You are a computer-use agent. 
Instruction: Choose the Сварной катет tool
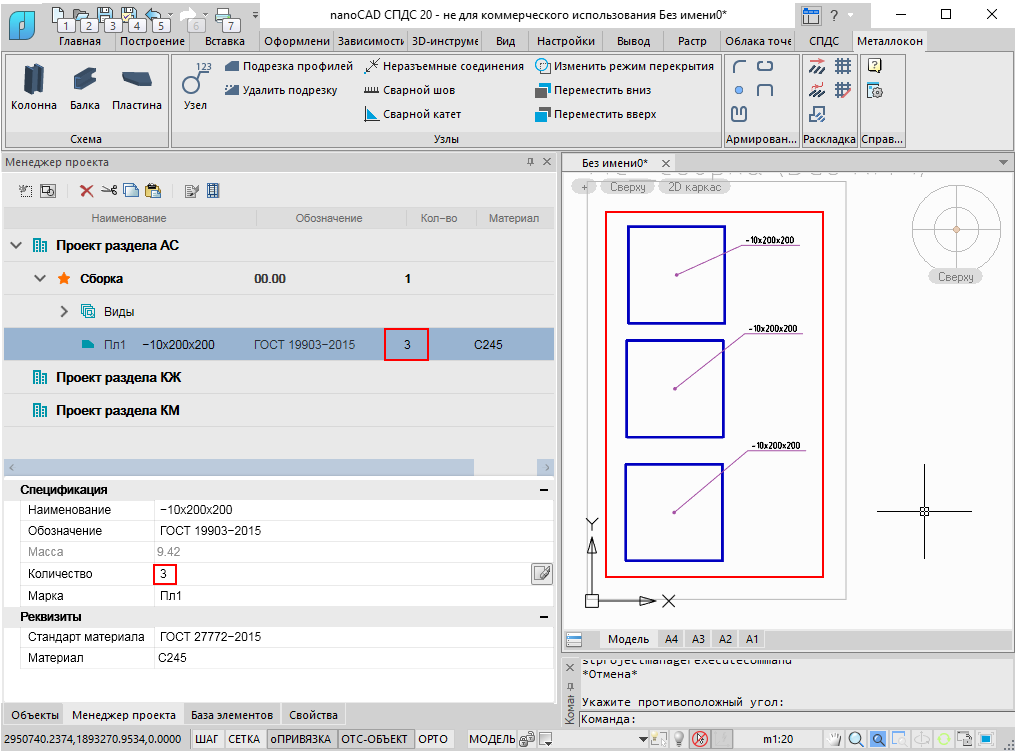pos(413,114)
